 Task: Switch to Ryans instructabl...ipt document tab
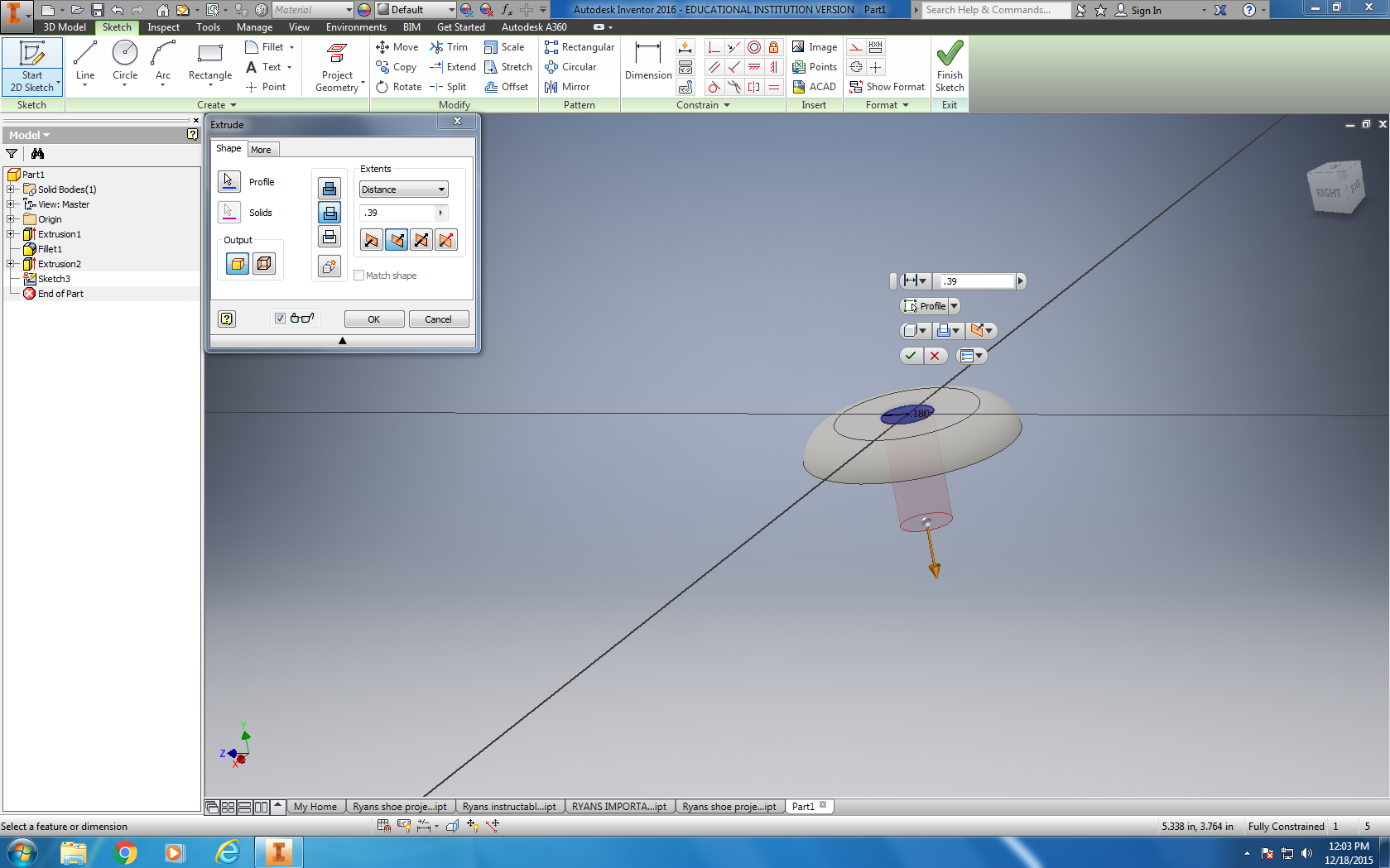pyautogui.click(x=509, y=807)
